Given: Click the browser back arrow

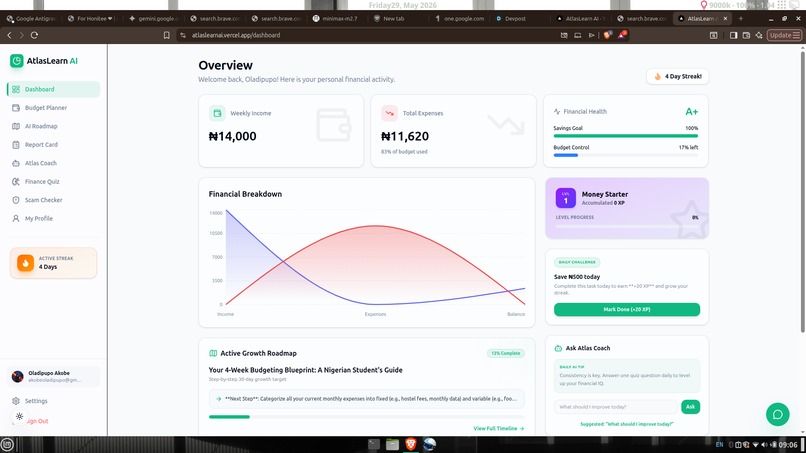Looking at the screenshot, I should (9, 35).
